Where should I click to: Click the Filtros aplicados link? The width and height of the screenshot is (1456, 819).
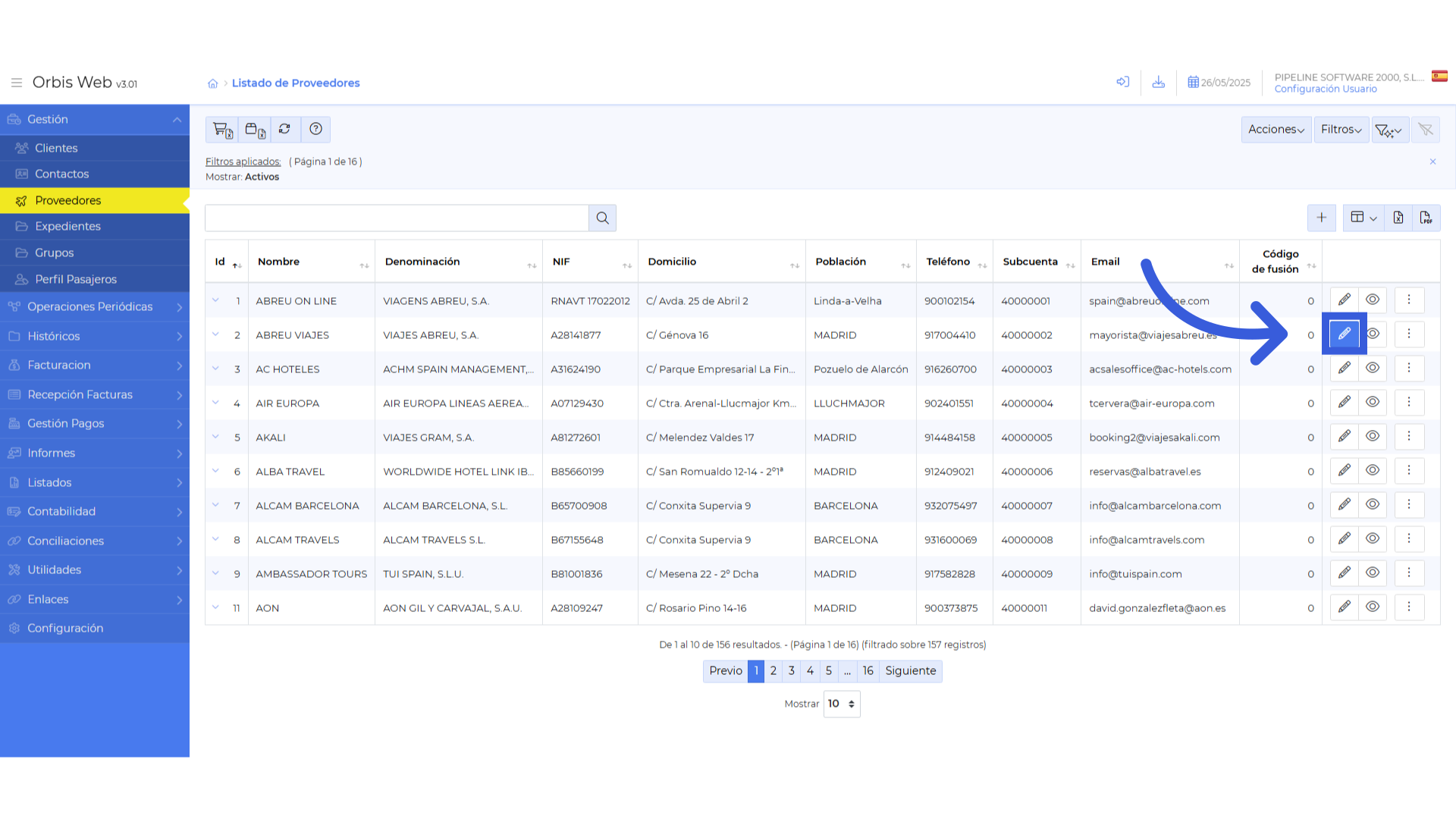243,162
